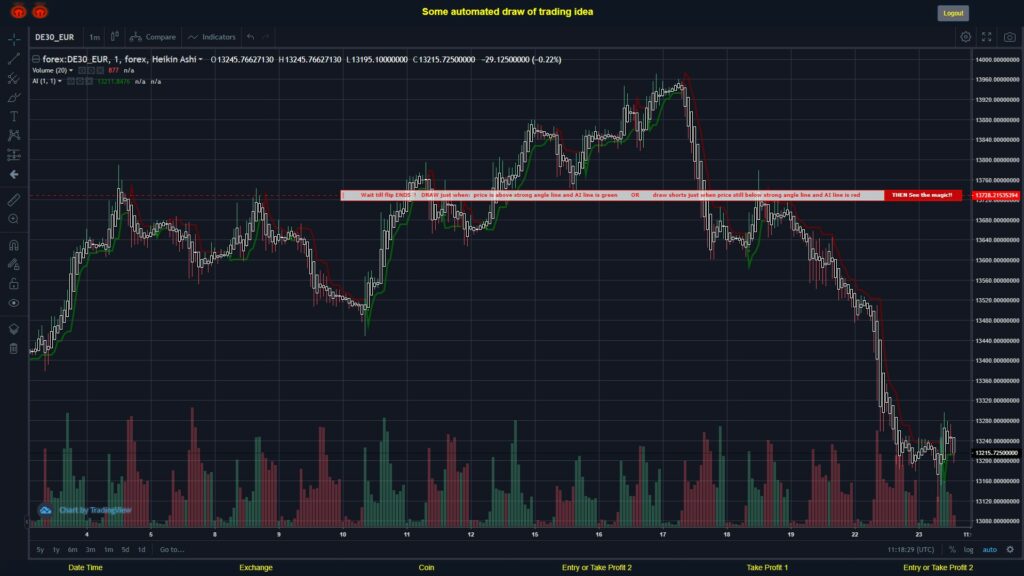Click the Go to... date button
Image resolution: width=1024 pixels, height=576 pixels.
point(172,550)
